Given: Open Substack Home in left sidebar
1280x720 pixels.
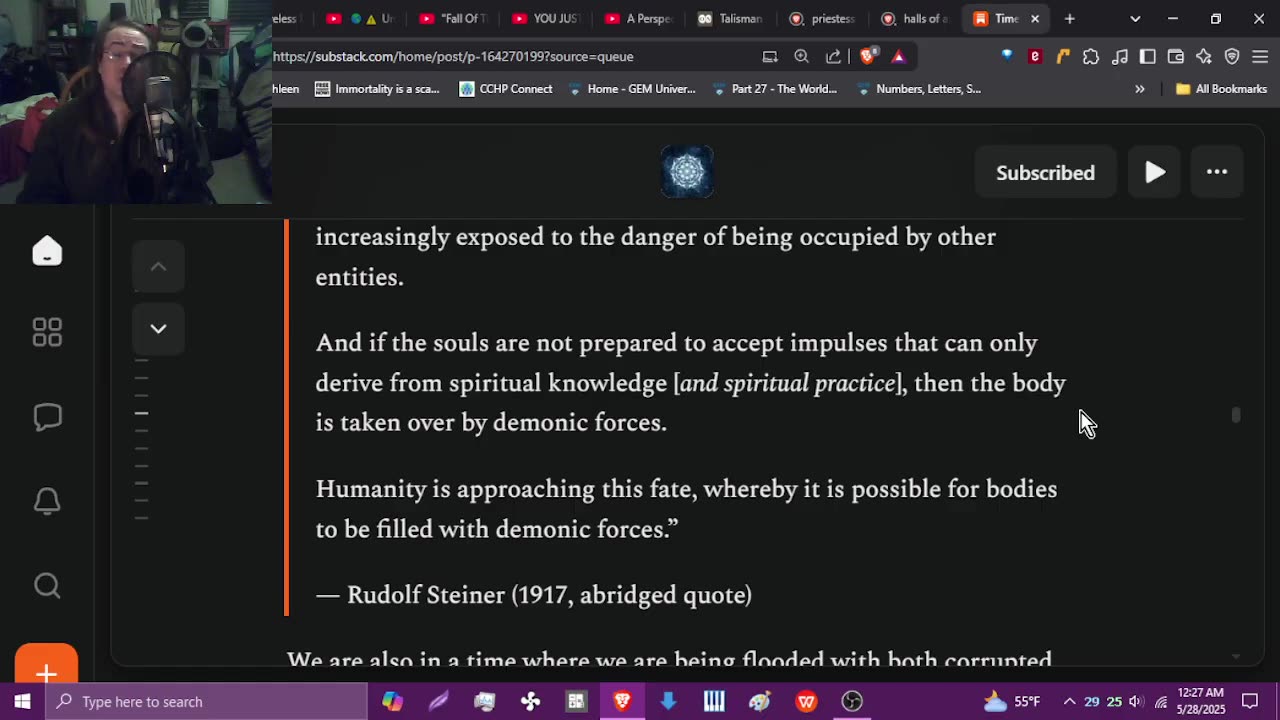Looking at the screenshot, I should pyautogui.click(x=47, y=251).
